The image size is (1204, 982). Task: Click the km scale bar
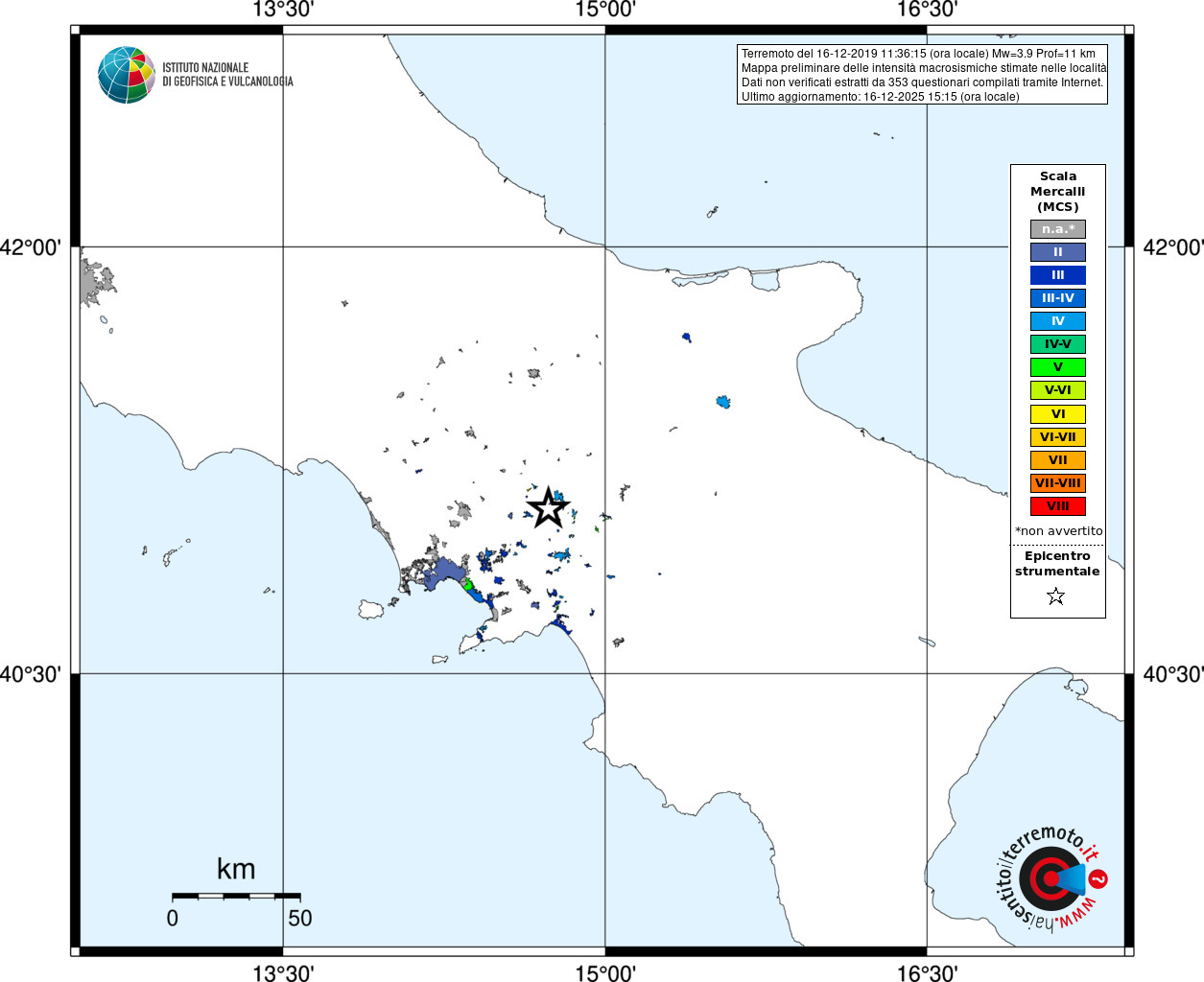(x=236, y=896)
